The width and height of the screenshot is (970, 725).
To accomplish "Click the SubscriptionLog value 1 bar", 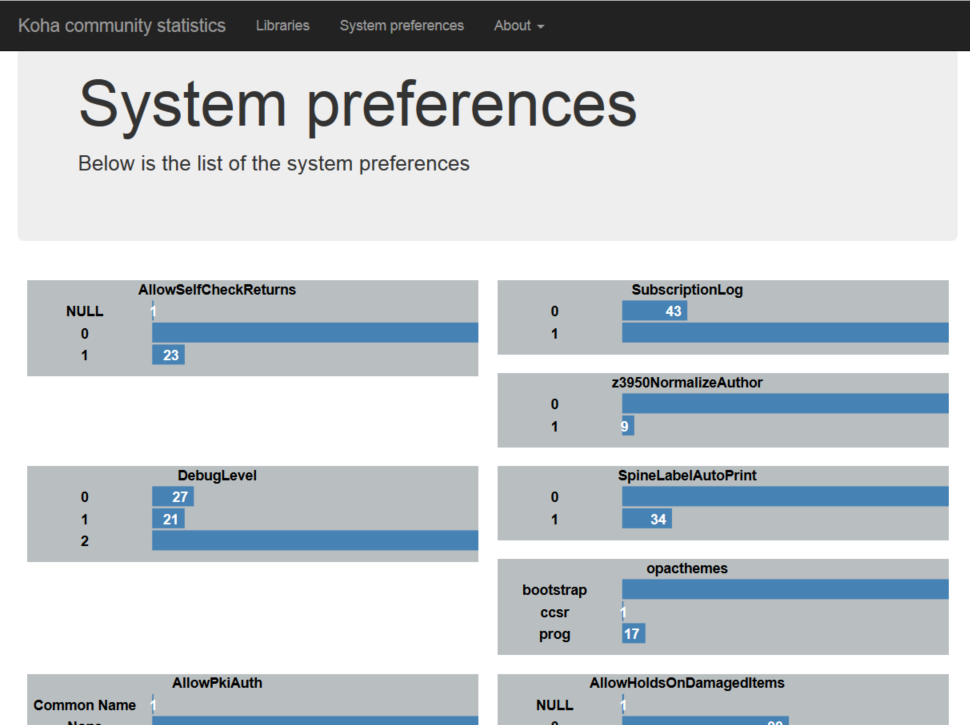I will [785, 333].
